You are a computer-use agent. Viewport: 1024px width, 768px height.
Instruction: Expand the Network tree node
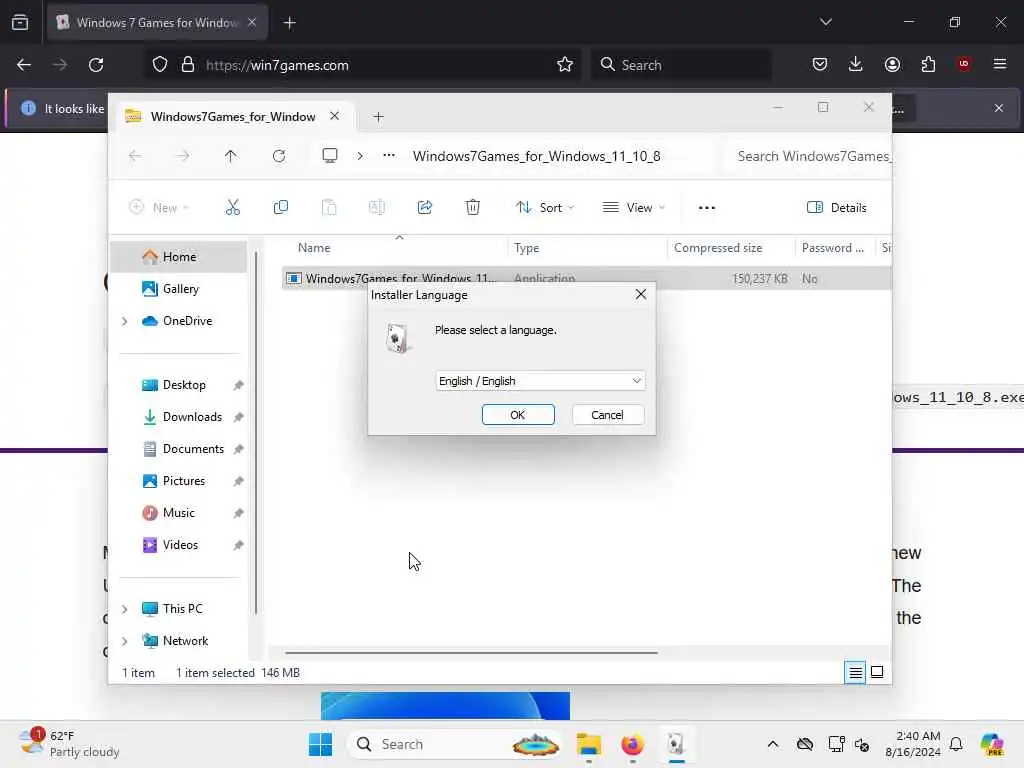(x=125, y=641)
